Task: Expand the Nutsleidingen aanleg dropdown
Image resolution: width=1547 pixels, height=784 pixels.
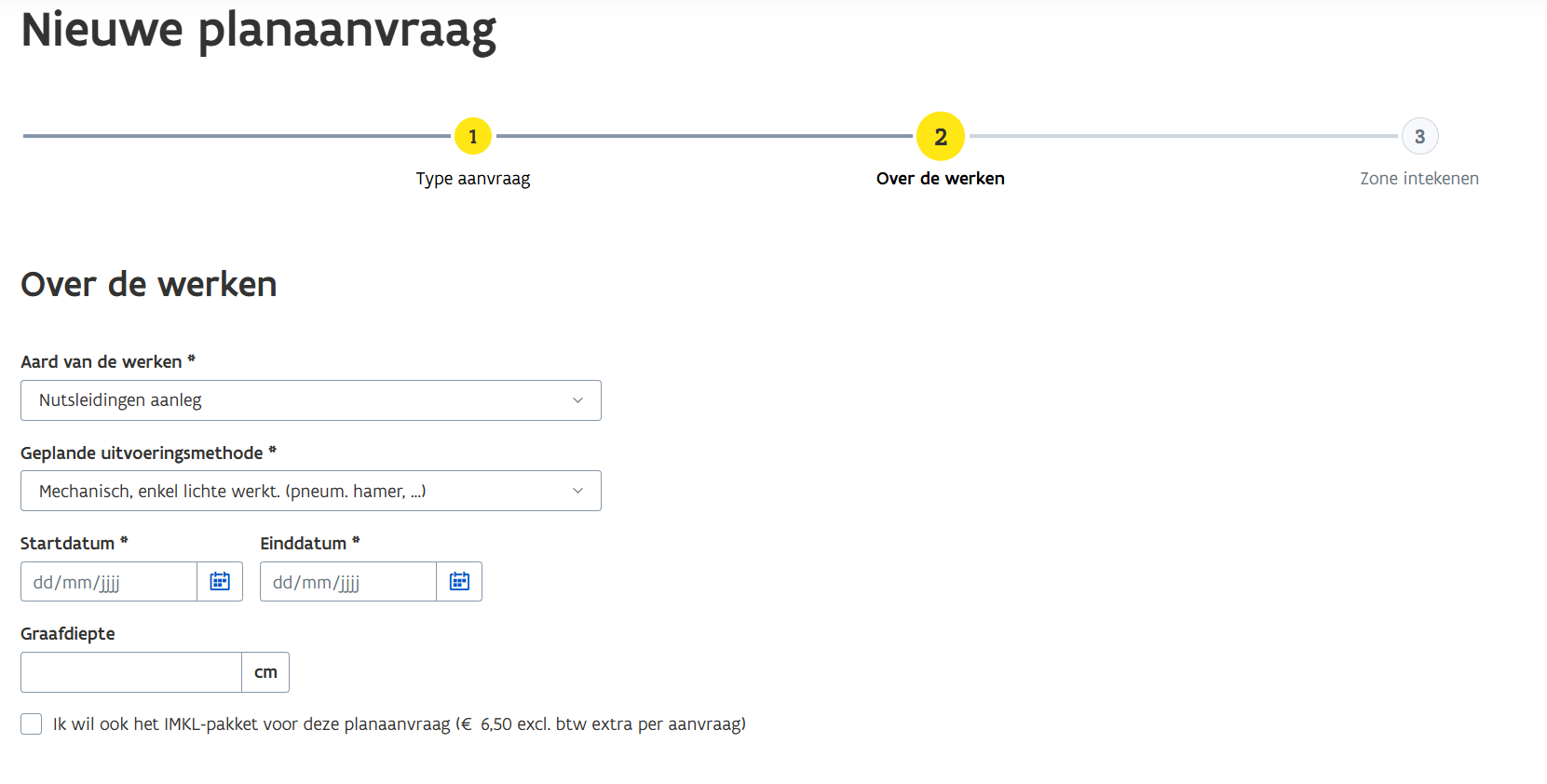Action: click(x=310, y=400)
